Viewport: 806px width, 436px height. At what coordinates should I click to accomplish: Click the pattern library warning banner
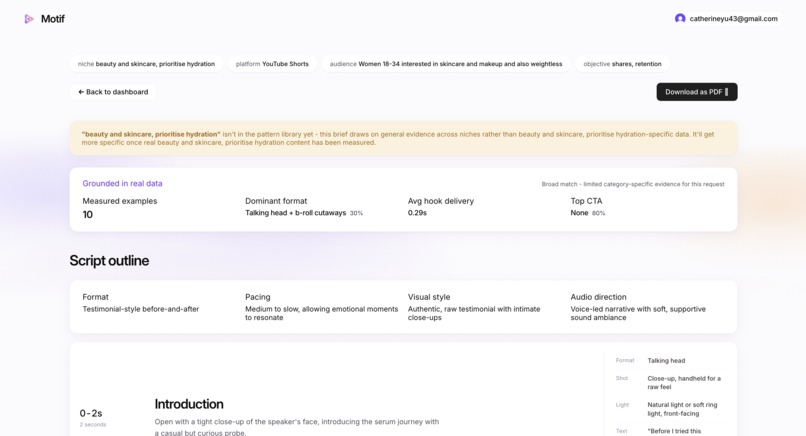403,138
